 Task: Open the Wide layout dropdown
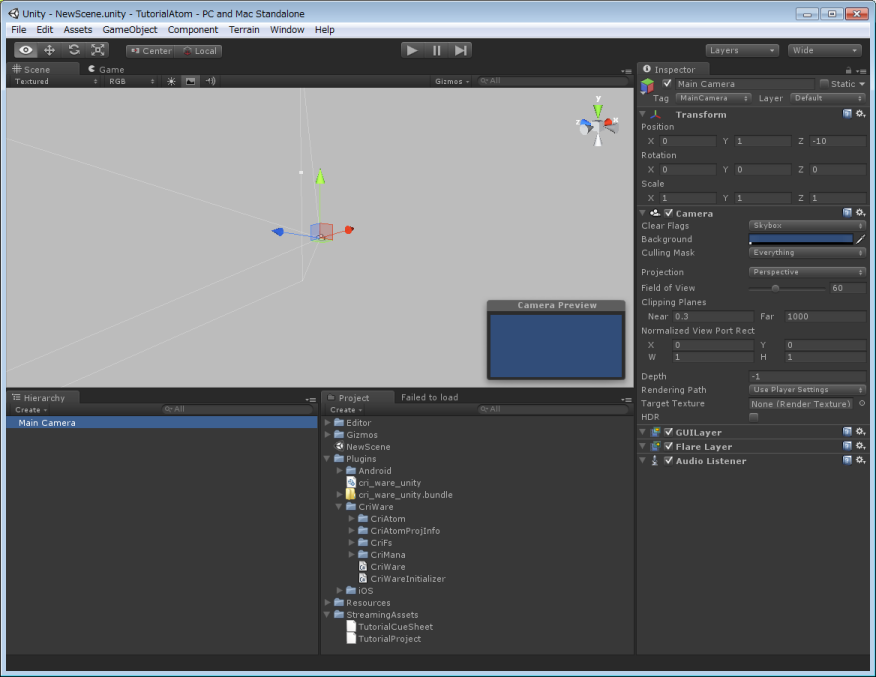click(x=825, y=50)
